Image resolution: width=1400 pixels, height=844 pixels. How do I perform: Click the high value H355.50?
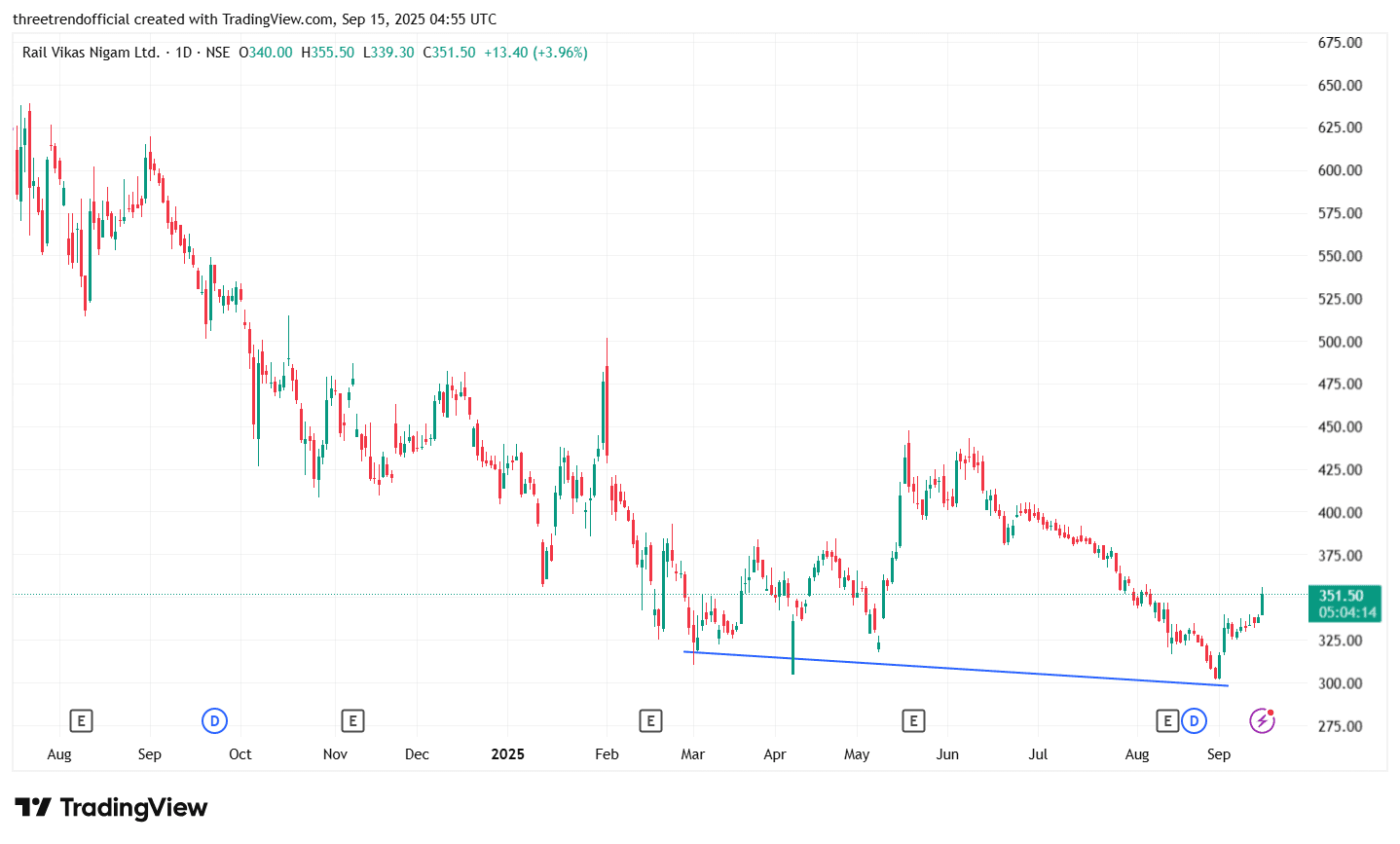[328, 53]
